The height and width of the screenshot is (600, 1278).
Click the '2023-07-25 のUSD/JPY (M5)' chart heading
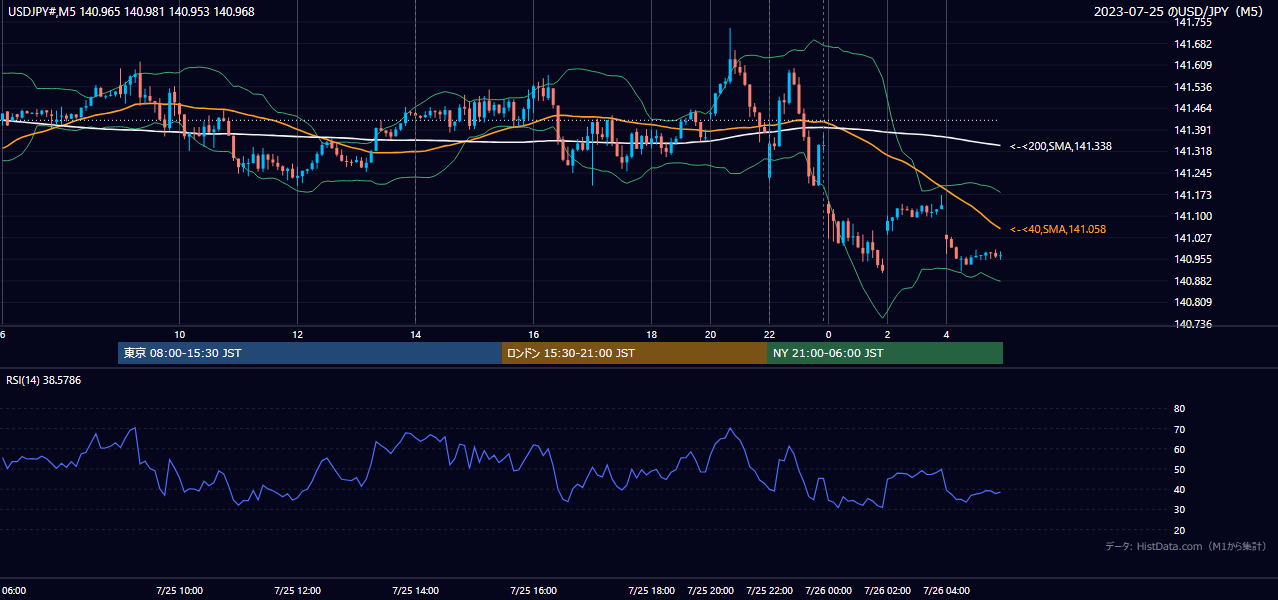point(1180,12)
